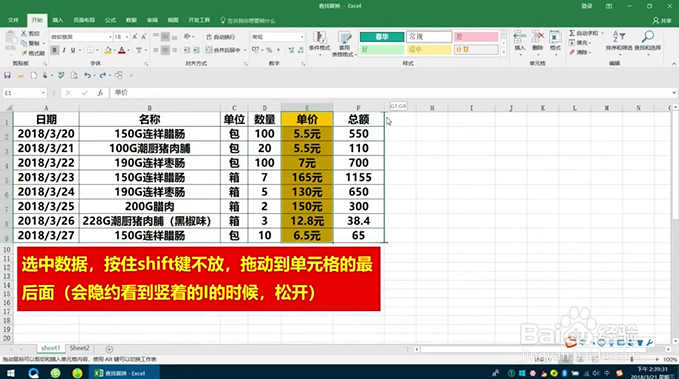
Task: Click the Decrease Decimal icon
Action: coord(301,50)
